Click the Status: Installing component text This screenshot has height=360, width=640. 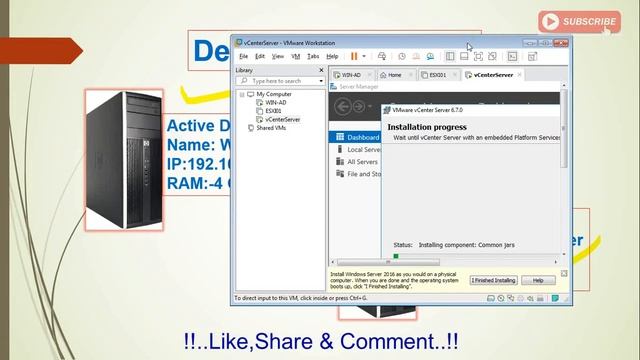(x=454, y=245)
